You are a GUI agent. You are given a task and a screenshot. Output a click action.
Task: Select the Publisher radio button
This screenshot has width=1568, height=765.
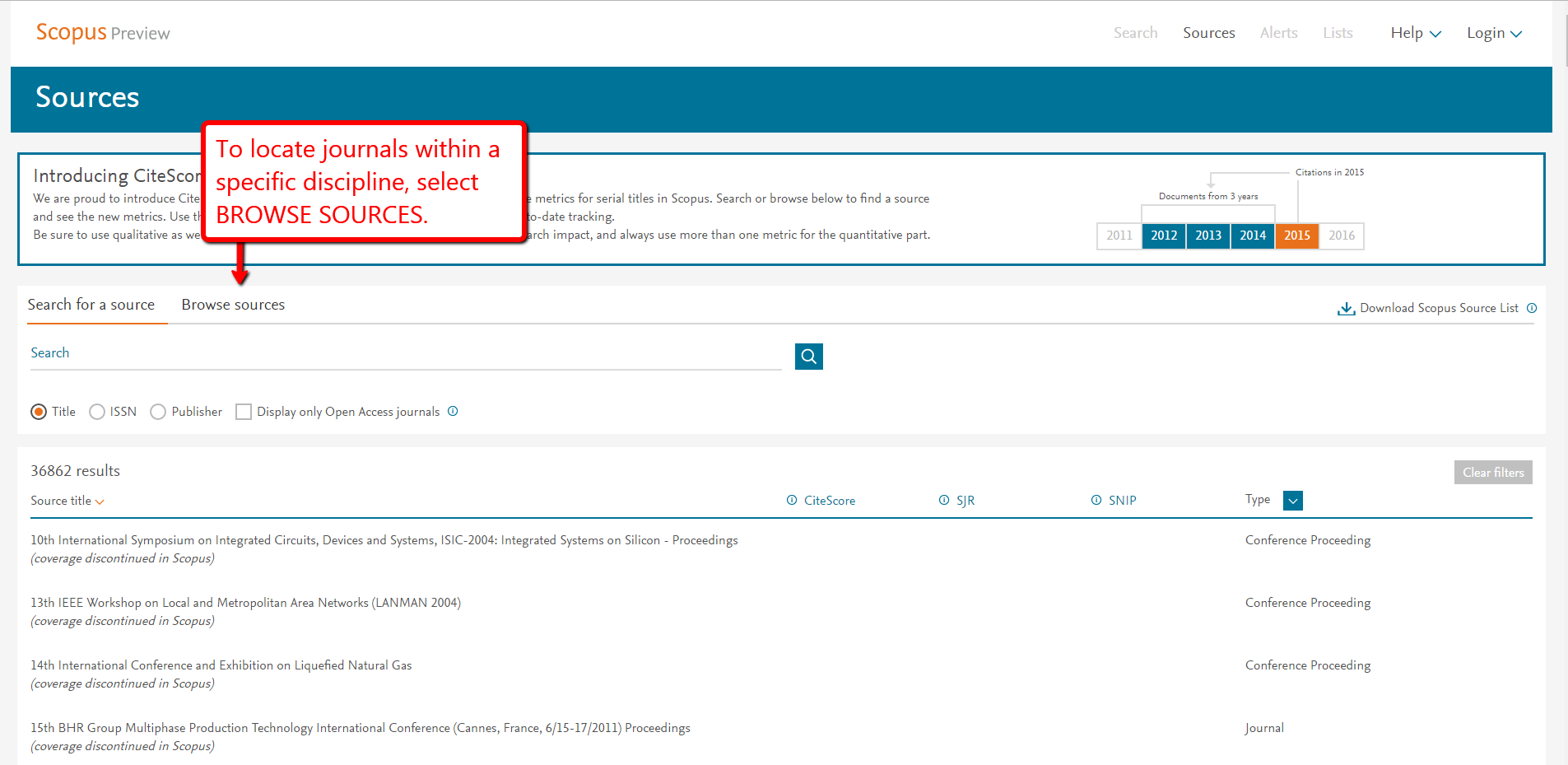pos(158,412)
